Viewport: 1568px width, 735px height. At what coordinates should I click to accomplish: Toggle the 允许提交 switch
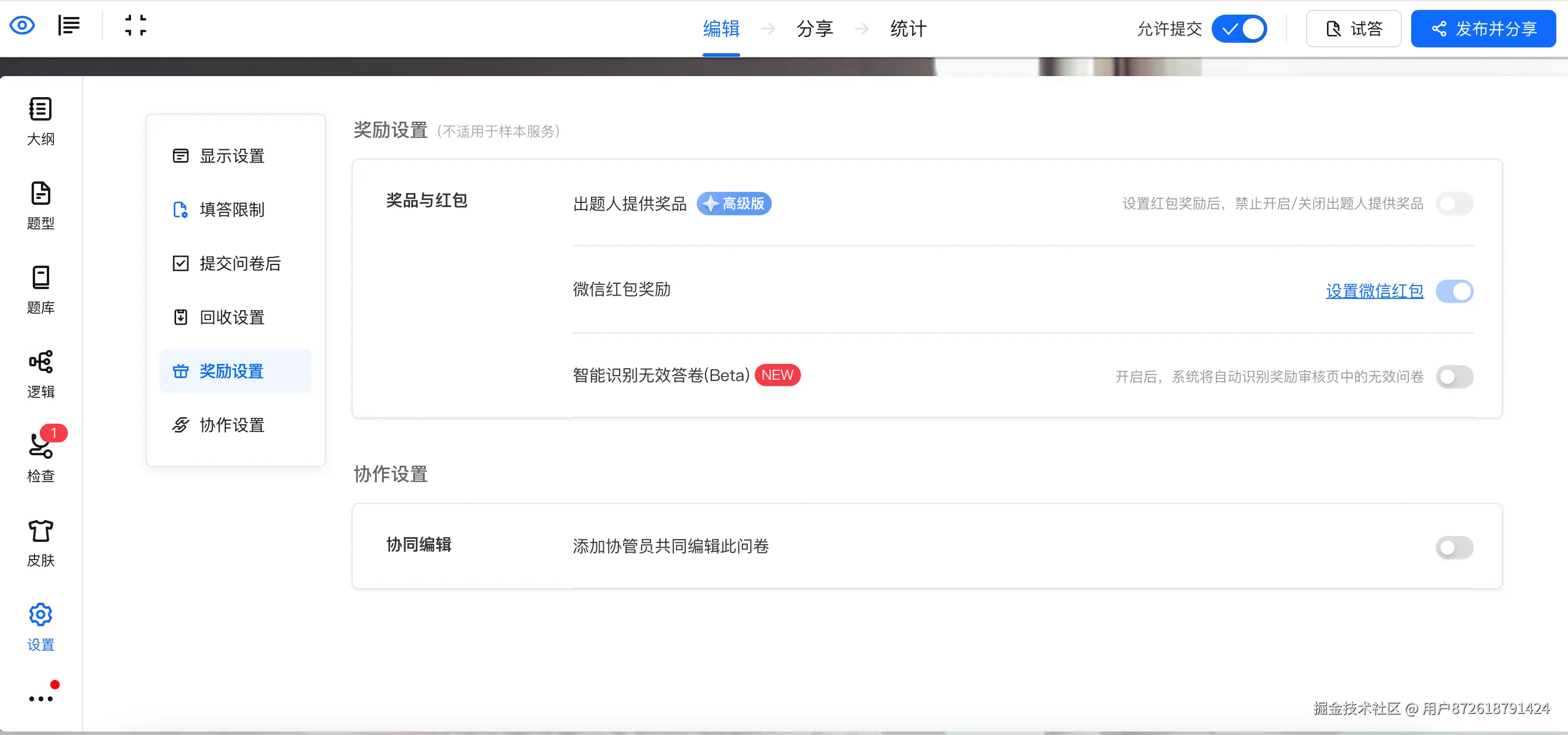tap(1239, 29)
